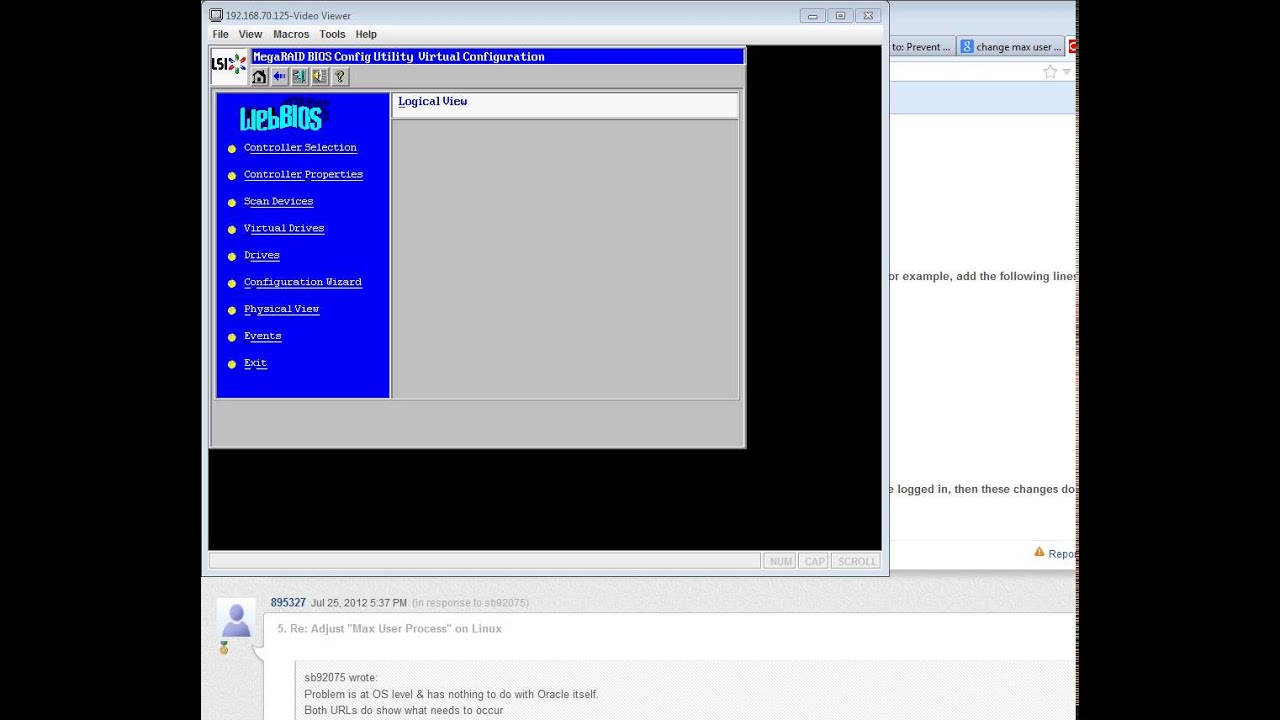Click the blue Back arrow toolbar icon
Screen dimensions: 1280x720
tap(279, 76)
